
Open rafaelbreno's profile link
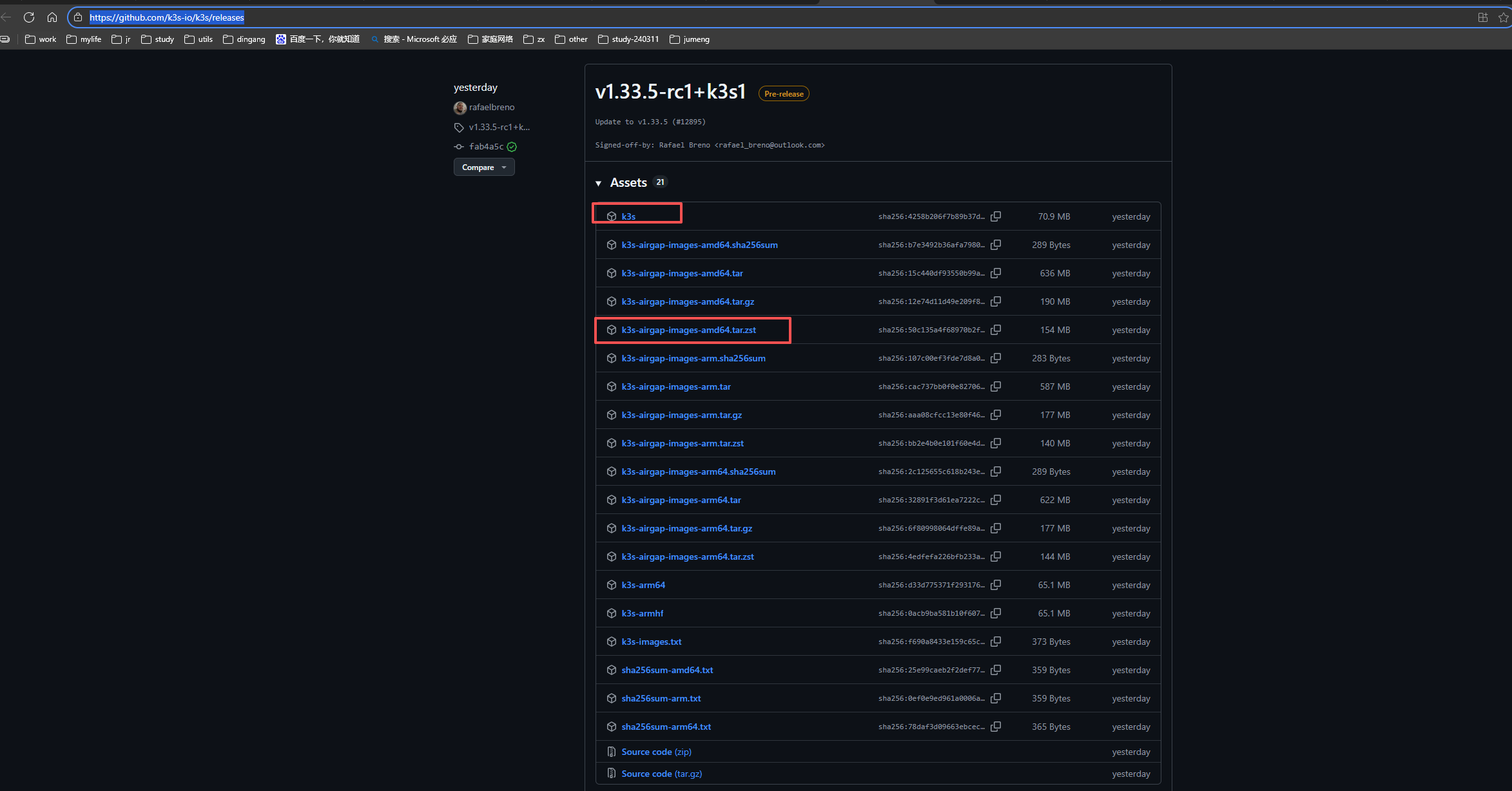(491, 107)
